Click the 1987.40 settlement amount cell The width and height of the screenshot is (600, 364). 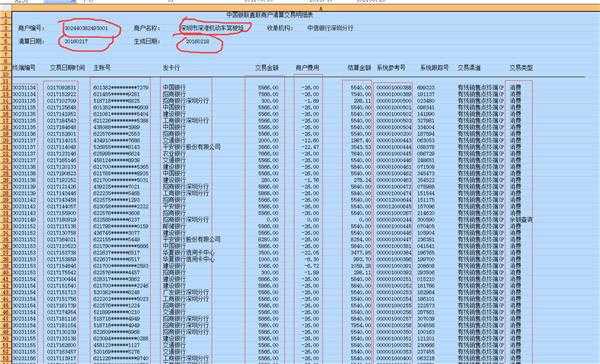(x=361, y=140)
